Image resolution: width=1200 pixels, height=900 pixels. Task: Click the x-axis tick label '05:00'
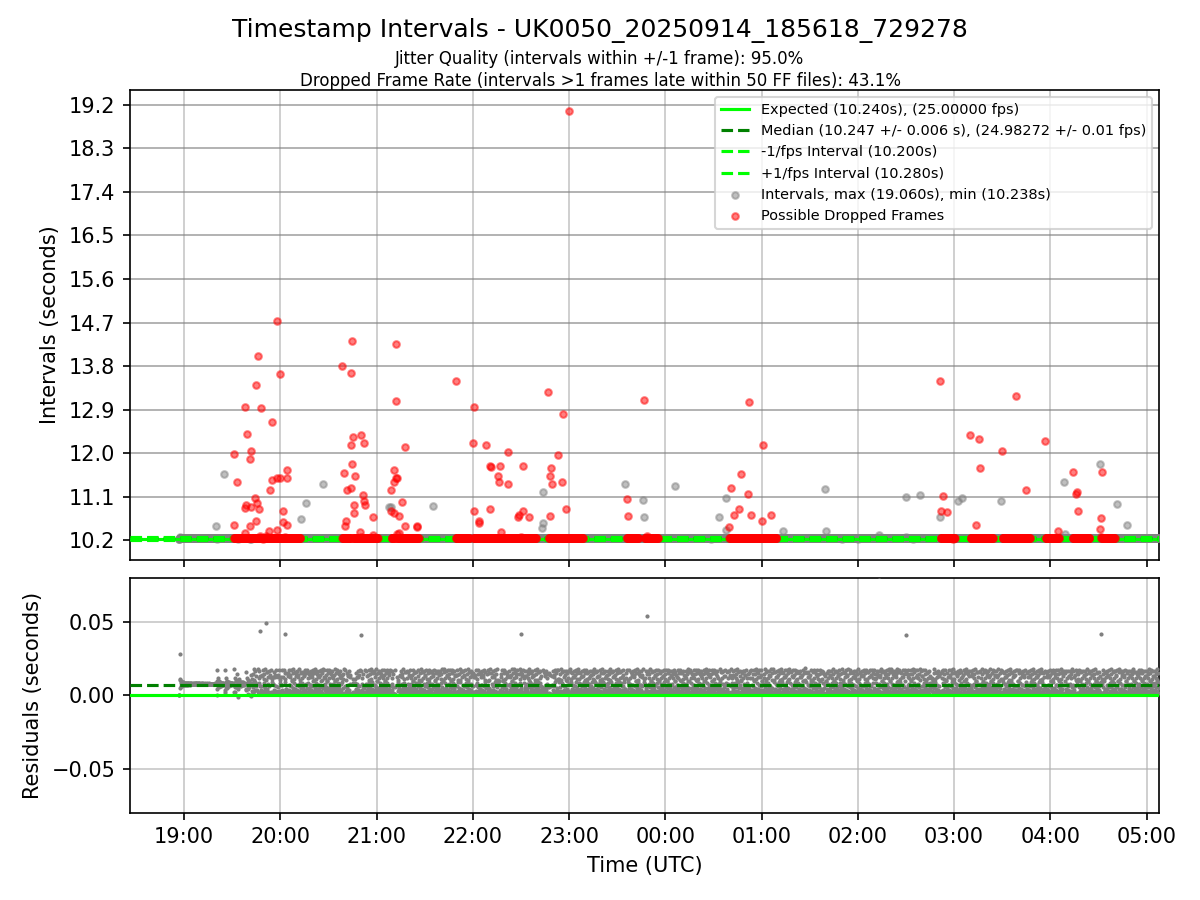(x=1146, y=834)
